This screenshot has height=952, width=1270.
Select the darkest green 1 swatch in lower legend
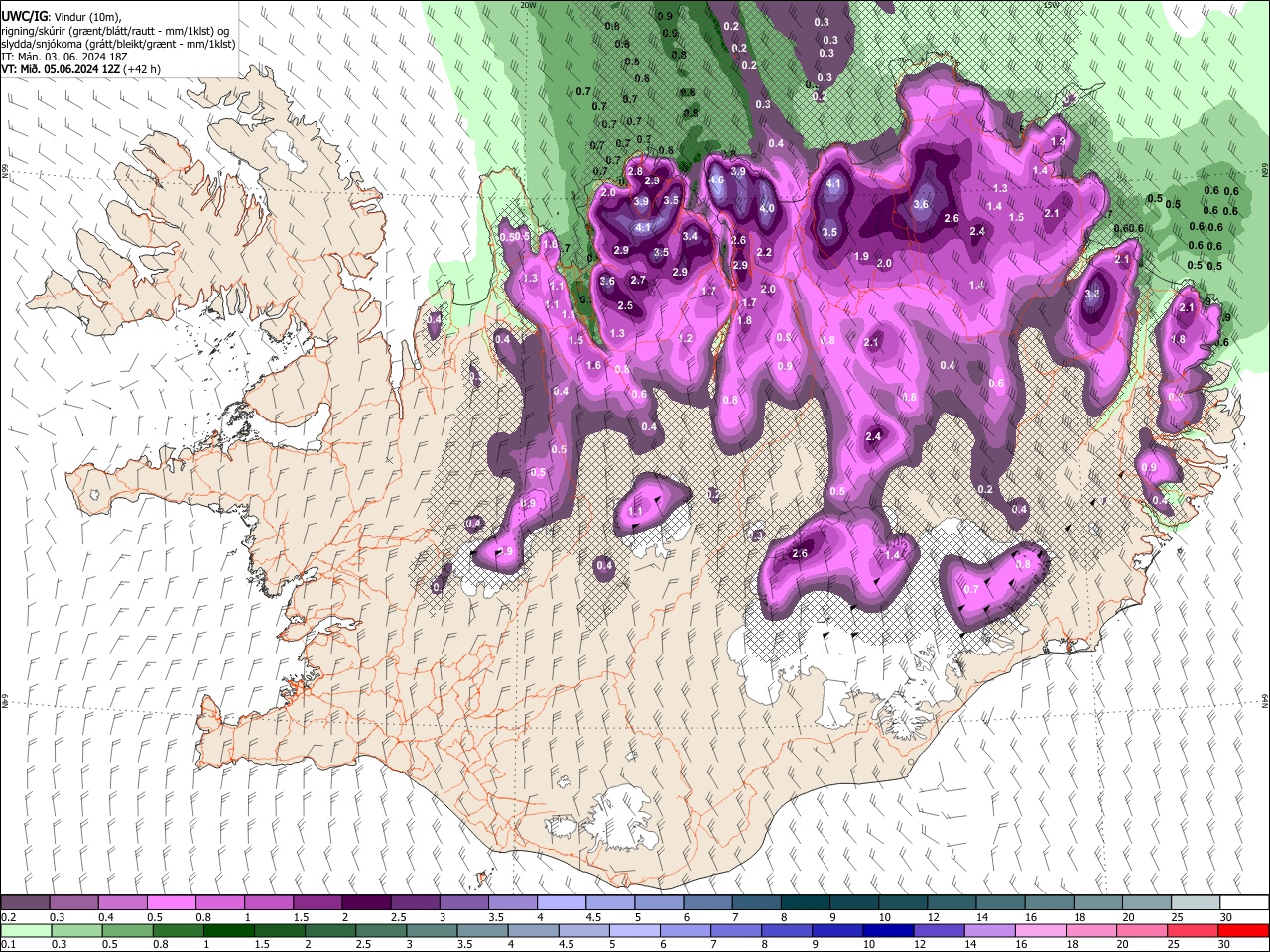point(228,931)
